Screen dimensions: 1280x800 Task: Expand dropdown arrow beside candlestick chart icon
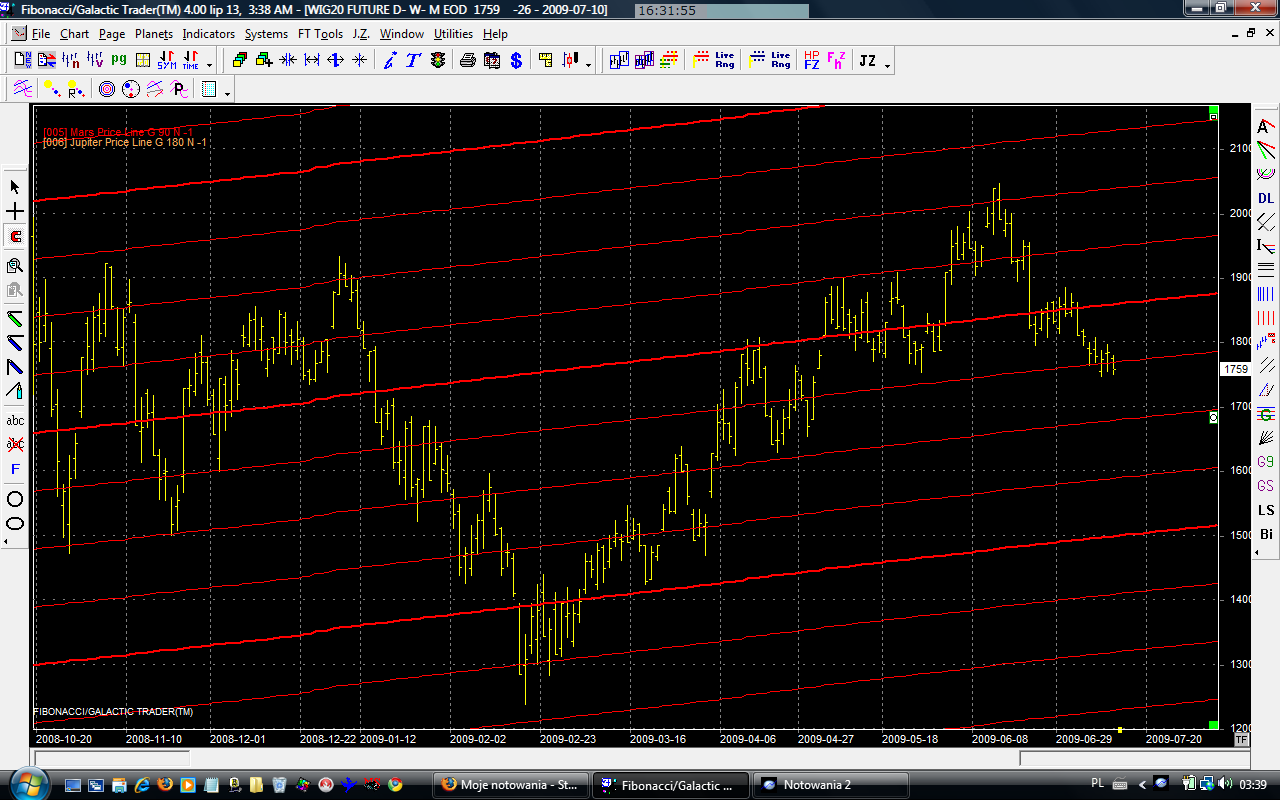[x=588, y=65]
